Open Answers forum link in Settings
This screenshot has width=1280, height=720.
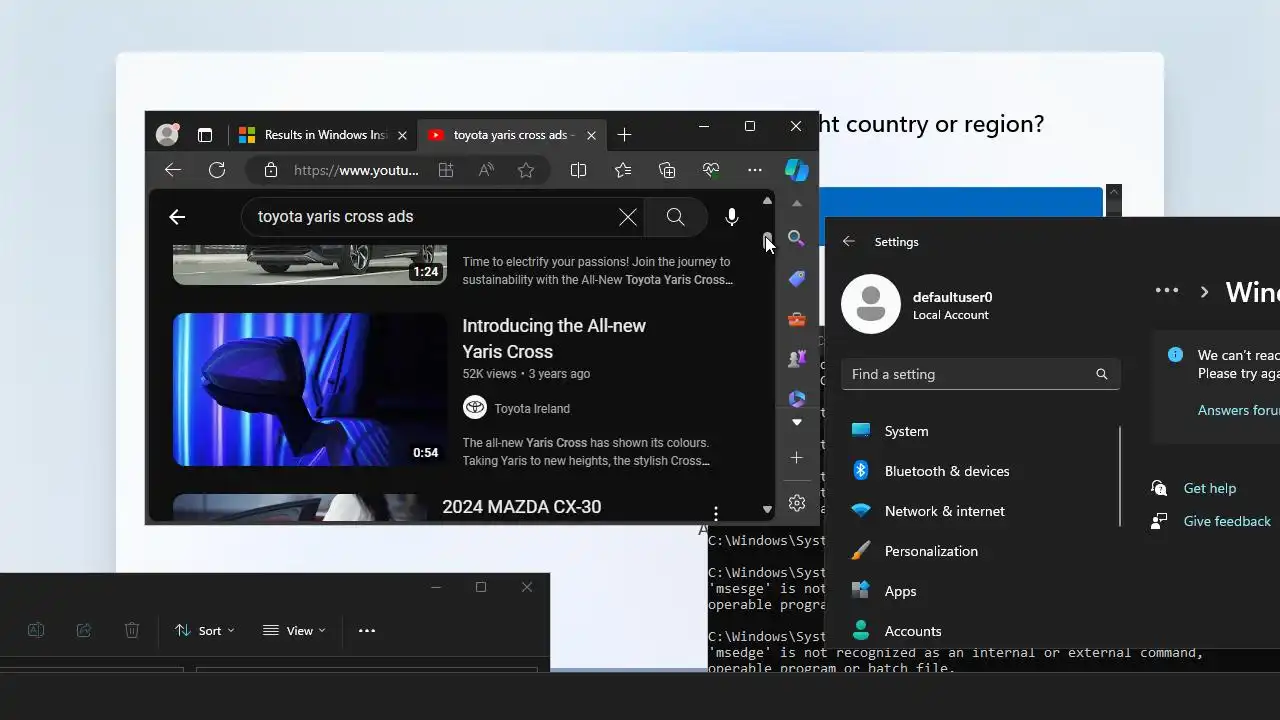coord(1238,410)
